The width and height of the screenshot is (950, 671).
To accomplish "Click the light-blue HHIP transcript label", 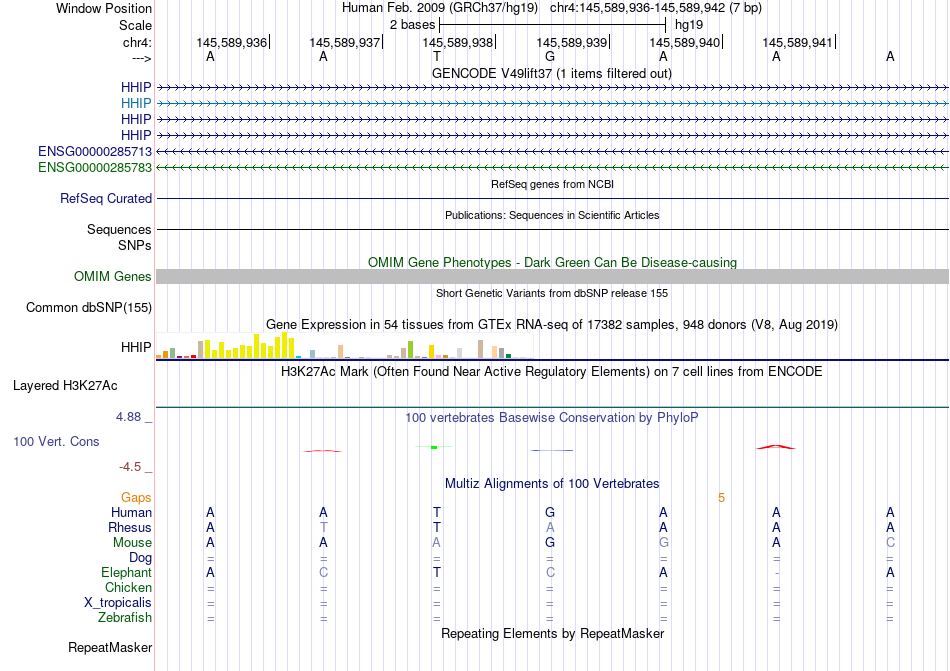I will 136,103.
